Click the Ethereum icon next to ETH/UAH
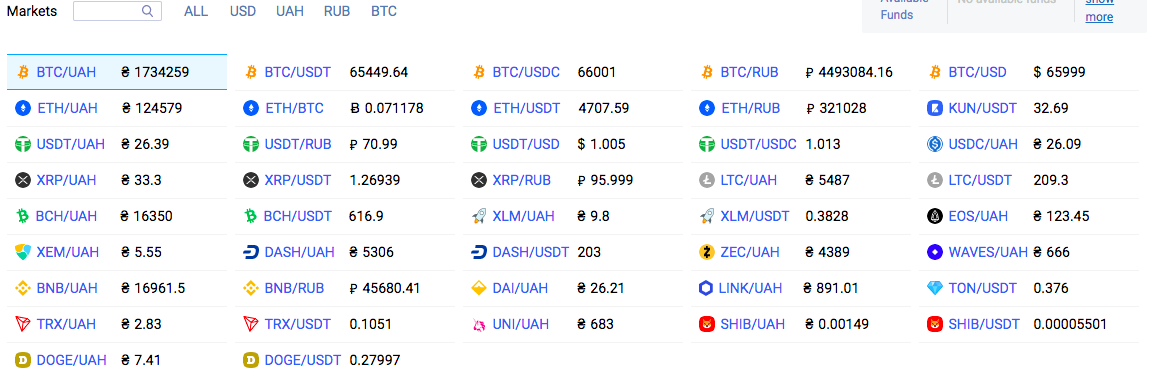 [x=23, y=109]
